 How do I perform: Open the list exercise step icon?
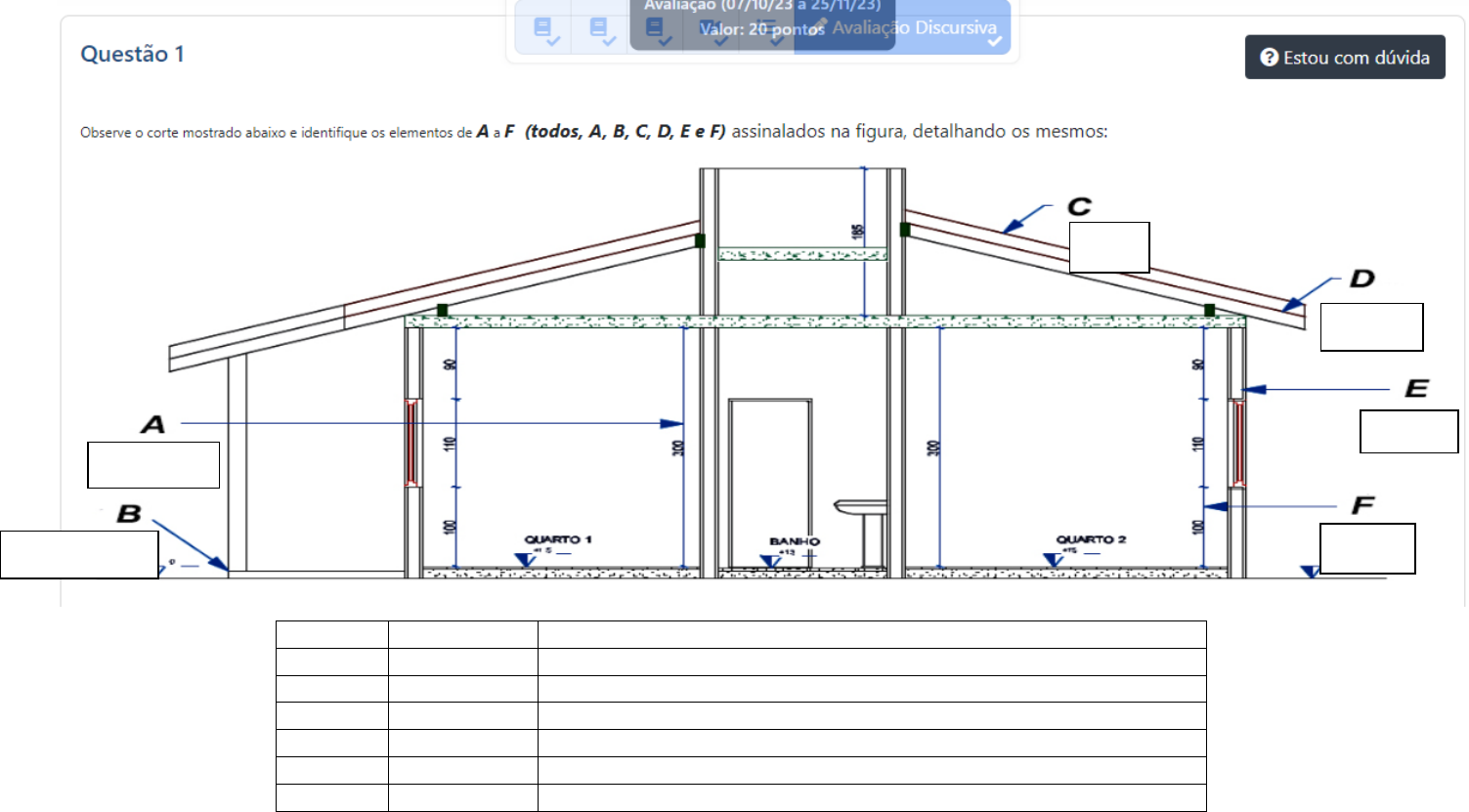767,28
